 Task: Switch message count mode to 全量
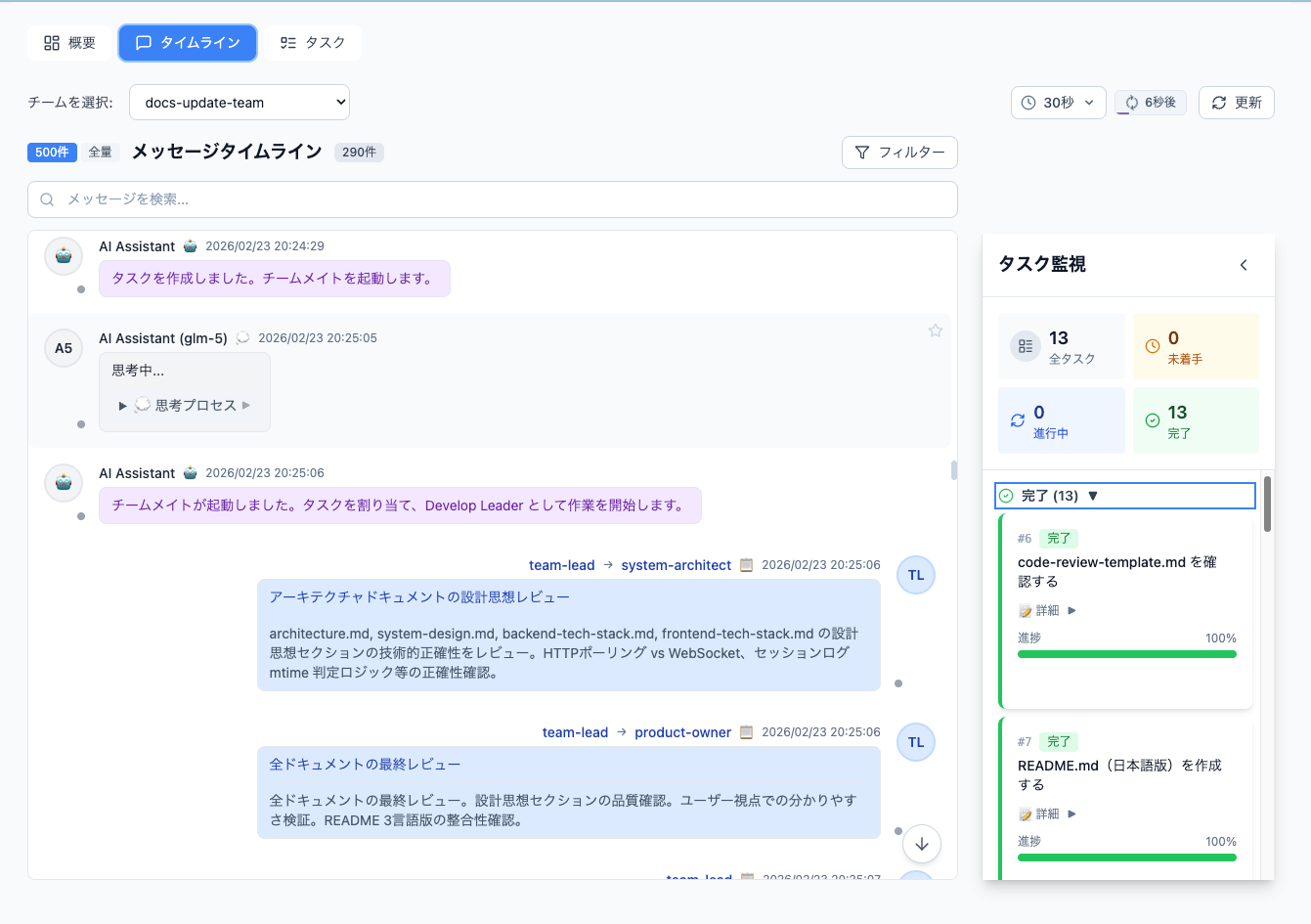tap(99, 152)
